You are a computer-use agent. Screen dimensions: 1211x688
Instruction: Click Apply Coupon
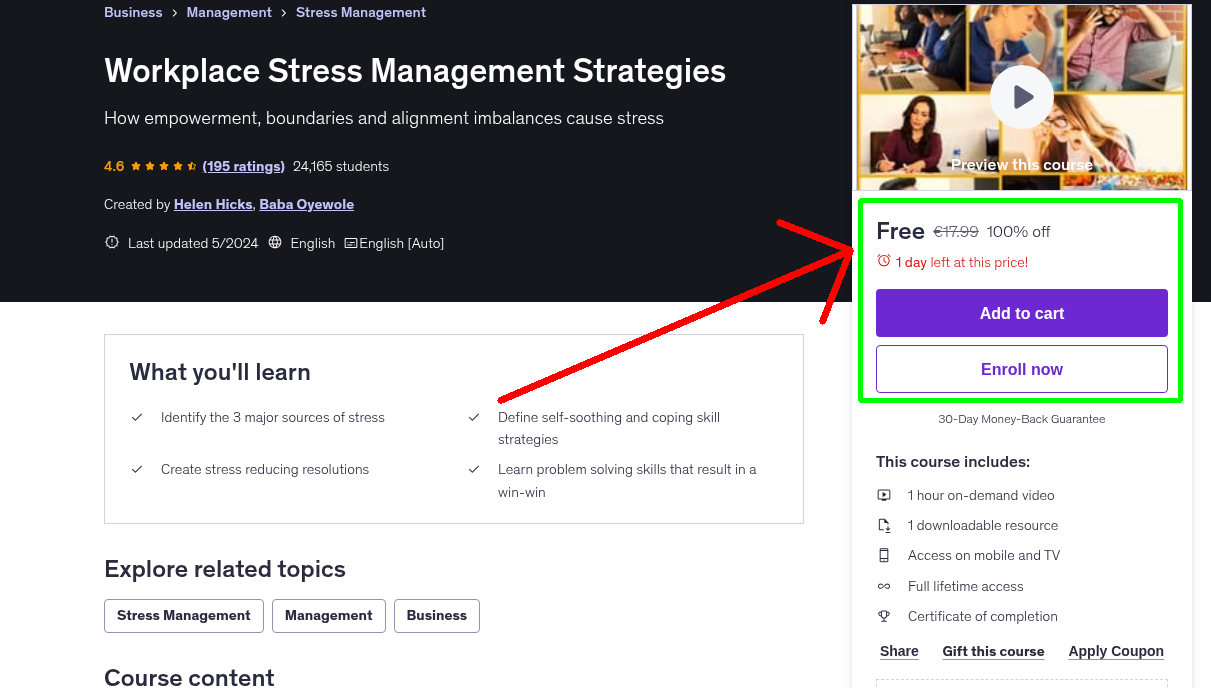[1115, 651]
